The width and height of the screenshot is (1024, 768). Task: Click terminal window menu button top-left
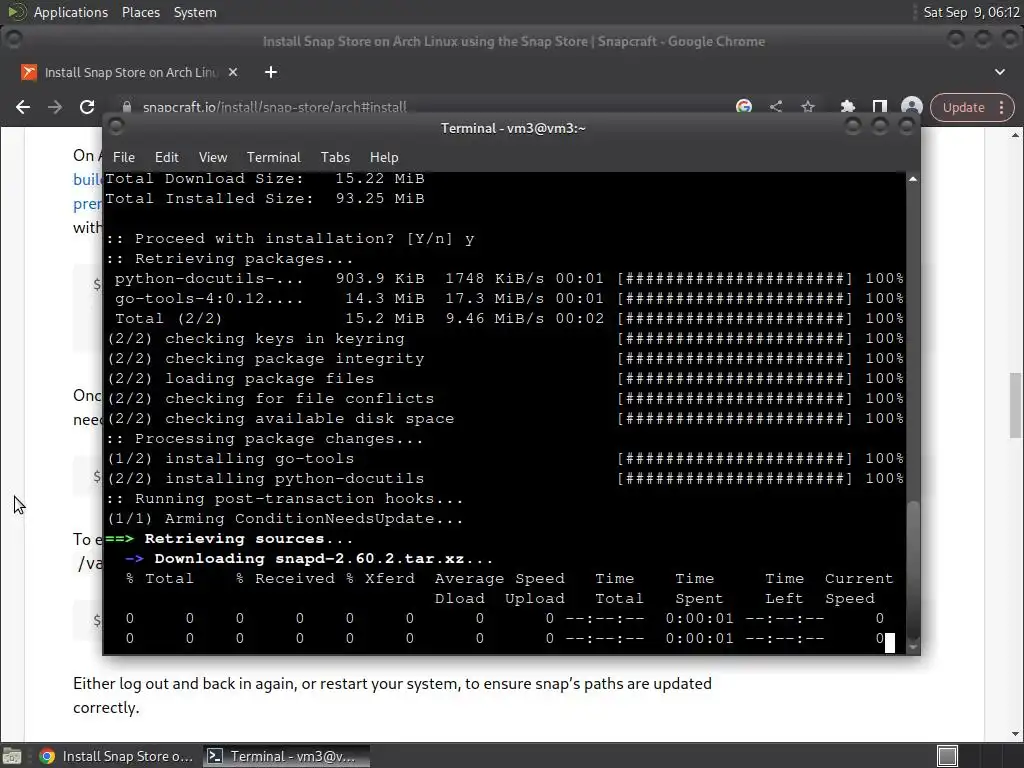[x=116, y=127]
